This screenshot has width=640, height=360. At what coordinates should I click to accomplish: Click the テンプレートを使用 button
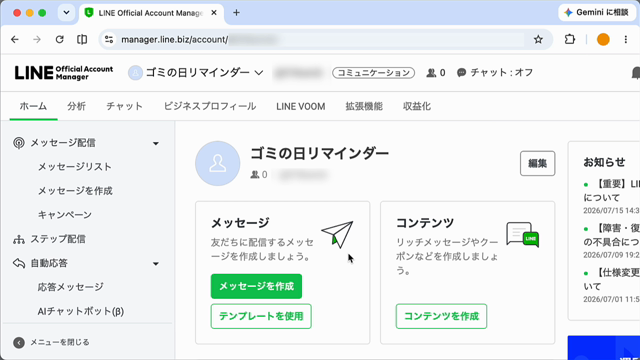(x=261, y=316)
